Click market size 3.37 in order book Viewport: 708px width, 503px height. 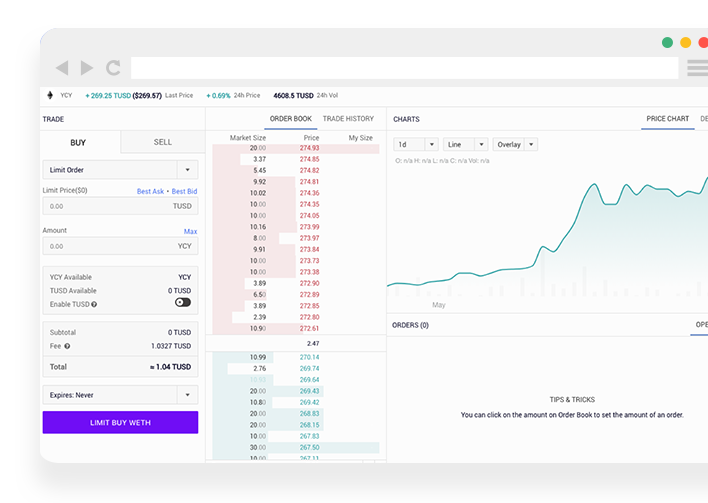pos(260,159)
